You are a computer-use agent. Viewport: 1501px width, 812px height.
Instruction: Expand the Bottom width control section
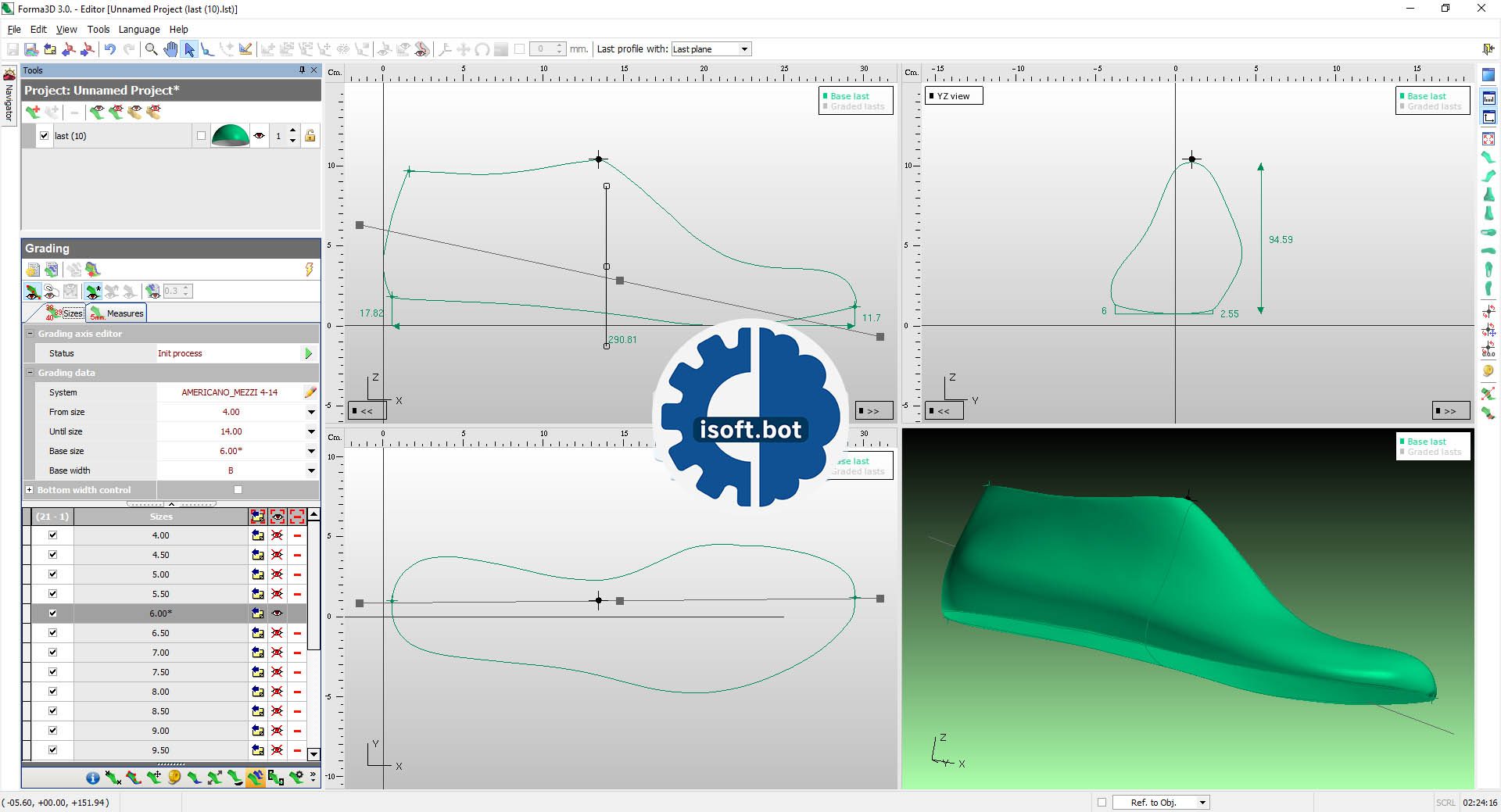point(30,490)
